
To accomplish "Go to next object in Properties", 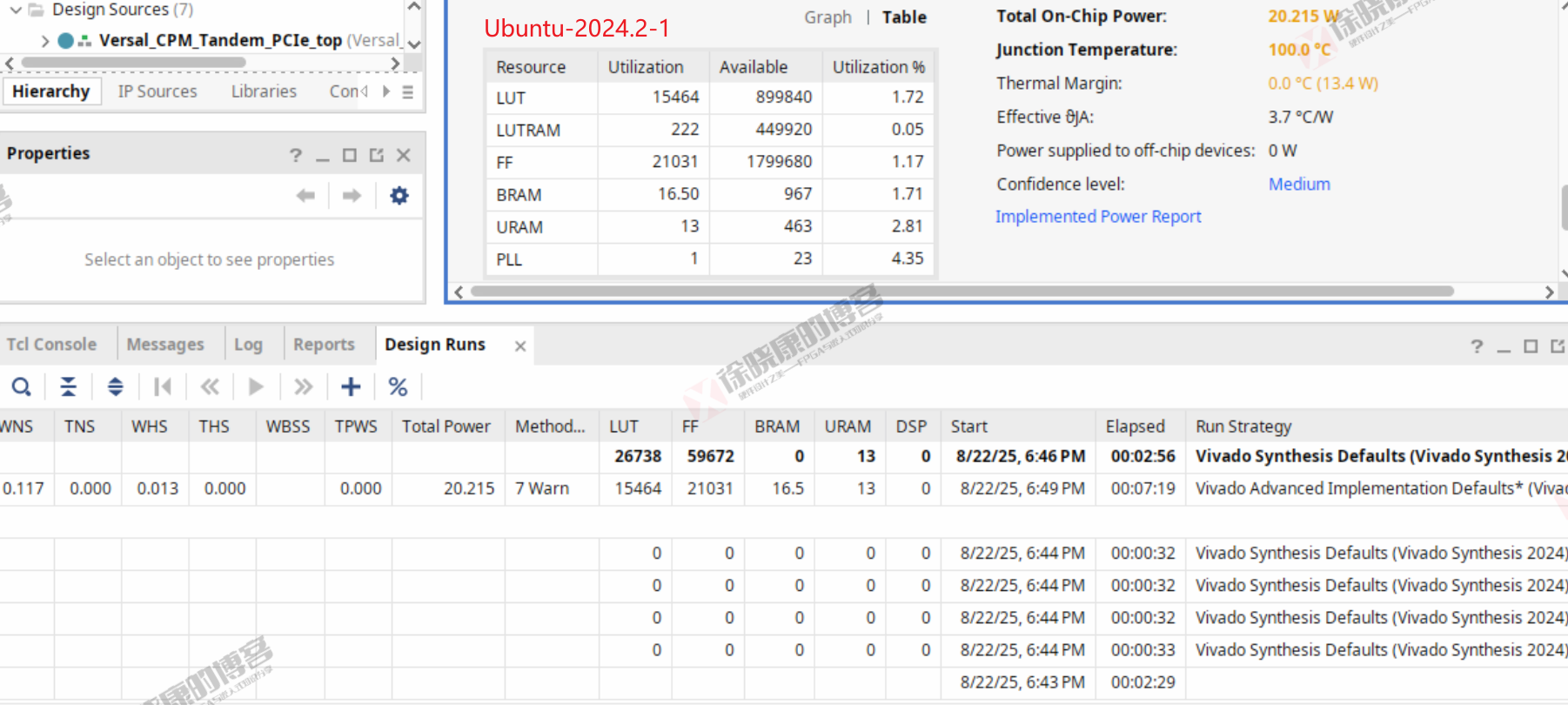I will click(352, 196).
